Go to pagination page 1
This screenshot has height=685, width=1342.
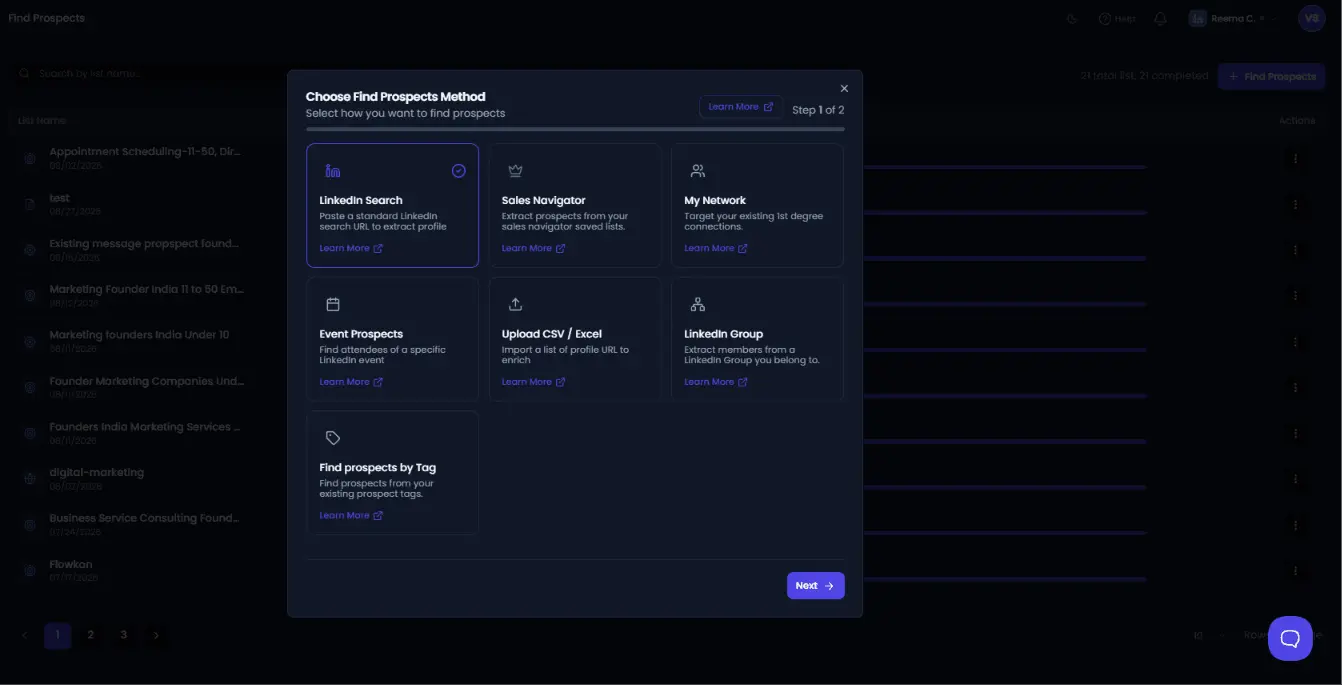tap(57, 635)
